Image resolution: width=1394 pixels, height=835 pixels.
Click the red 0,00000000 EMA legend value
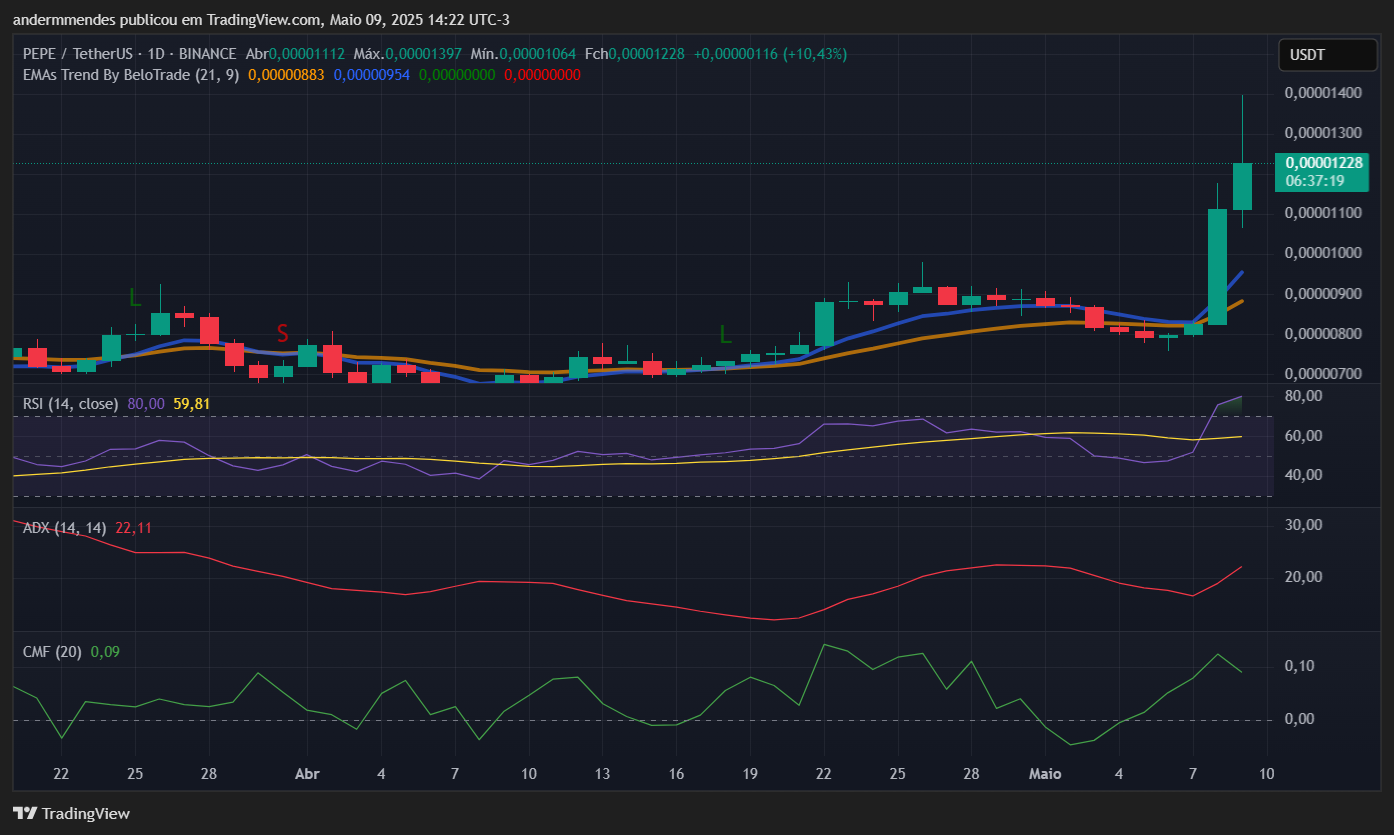(543, 75)
